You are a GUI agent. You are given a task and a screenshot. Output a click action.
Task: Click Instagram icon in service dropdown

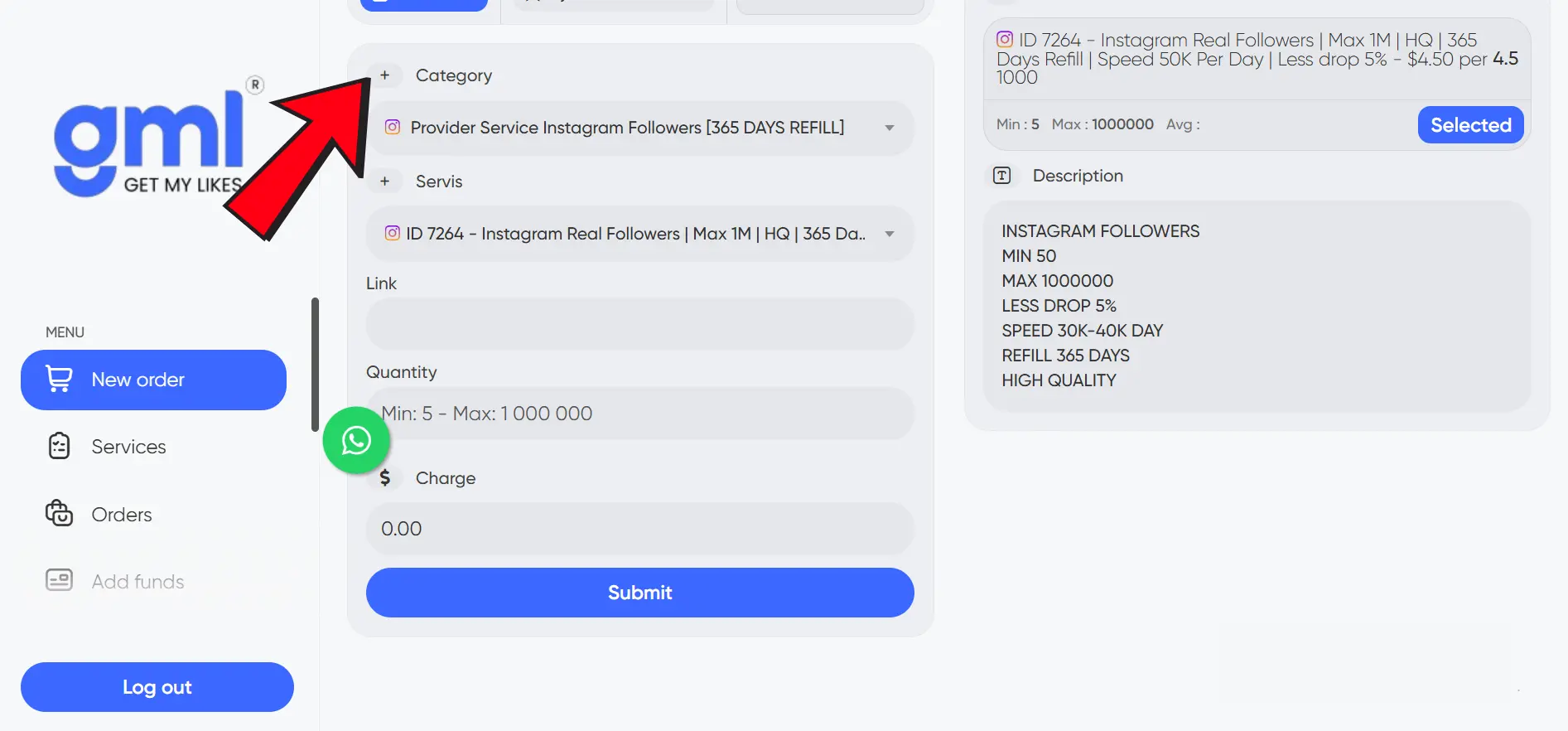[x=393, y=234]
